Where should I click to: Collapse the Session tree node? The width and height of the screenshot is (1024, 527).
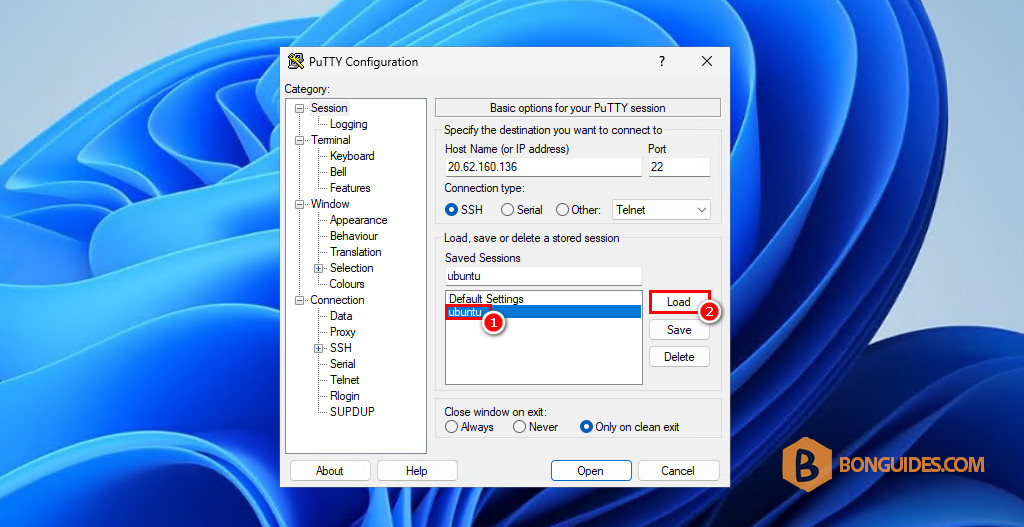(300, 108)
